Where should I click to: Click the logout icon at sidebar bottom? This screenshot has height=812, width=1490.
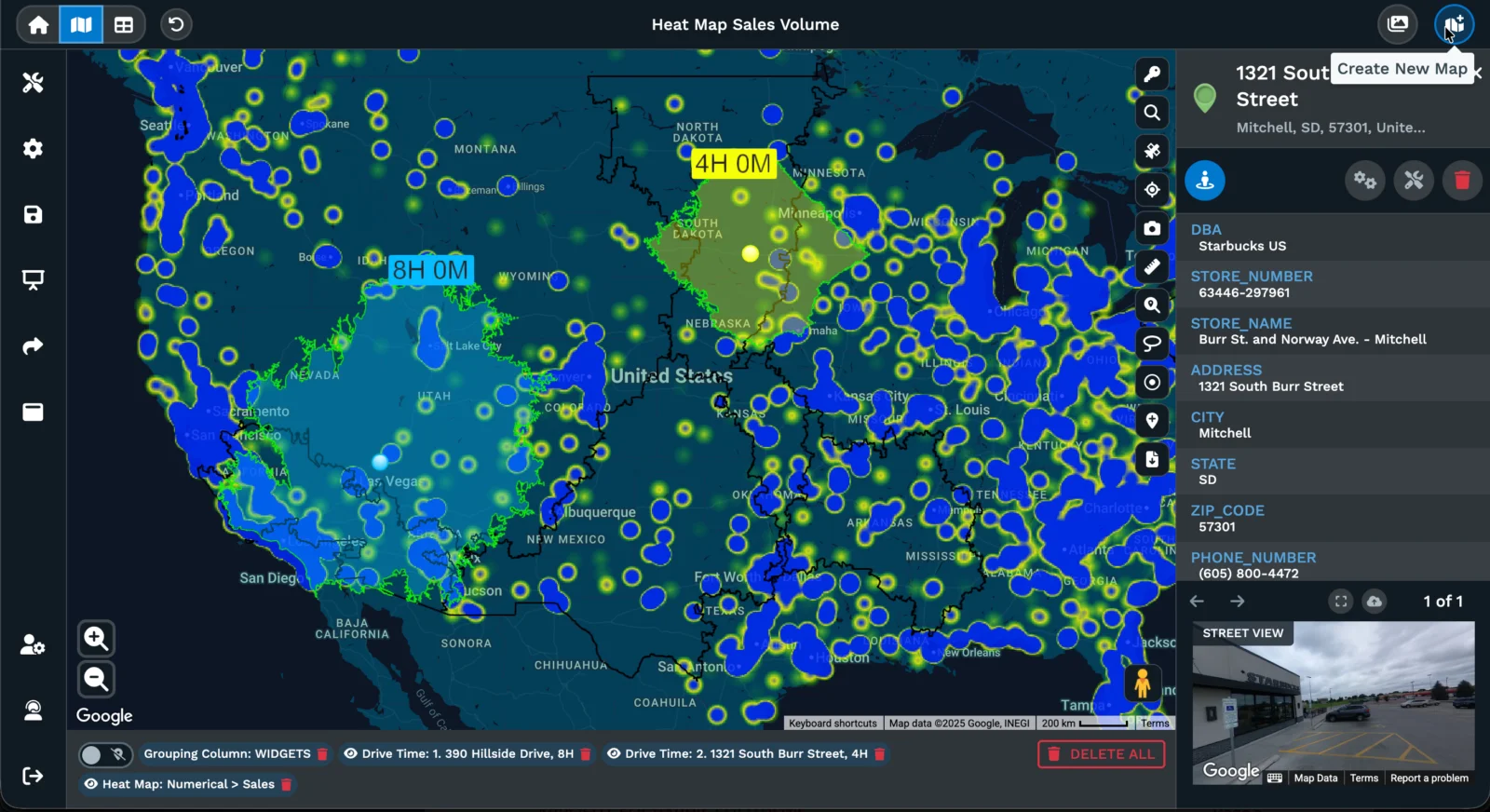(x=34, y=776)
